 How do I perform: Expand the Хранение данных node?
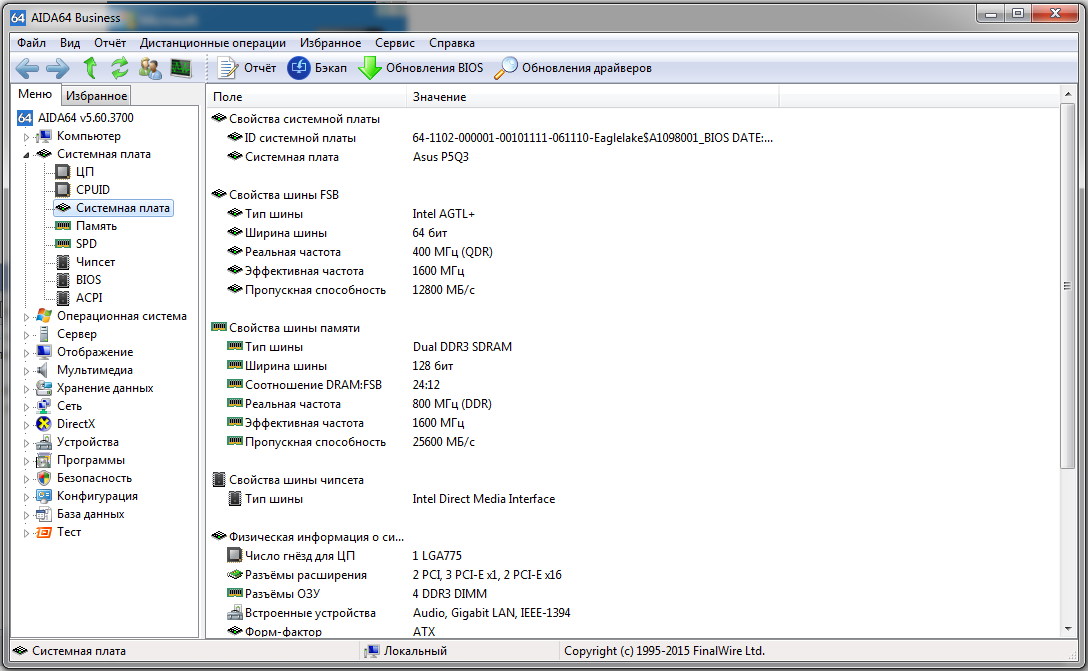coord(26,389)
